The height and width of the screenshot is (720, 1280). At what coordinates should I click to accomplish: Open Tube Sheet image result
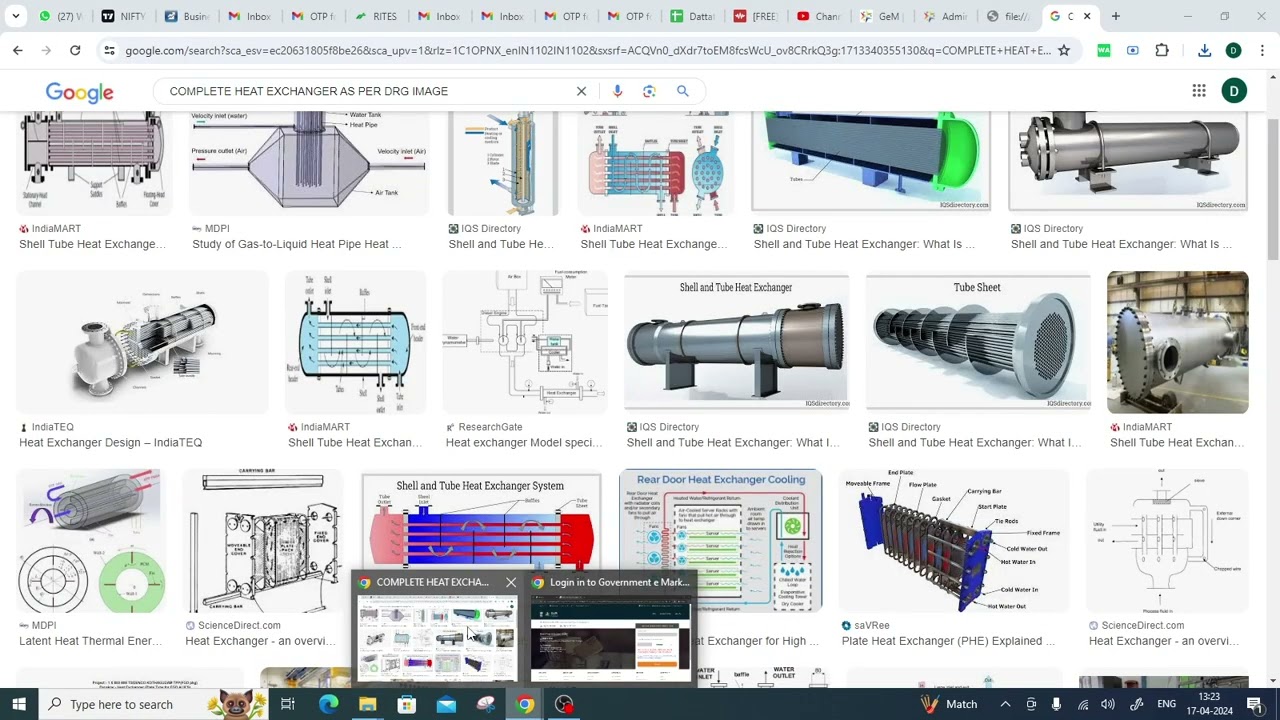click(x=978, y=342)
